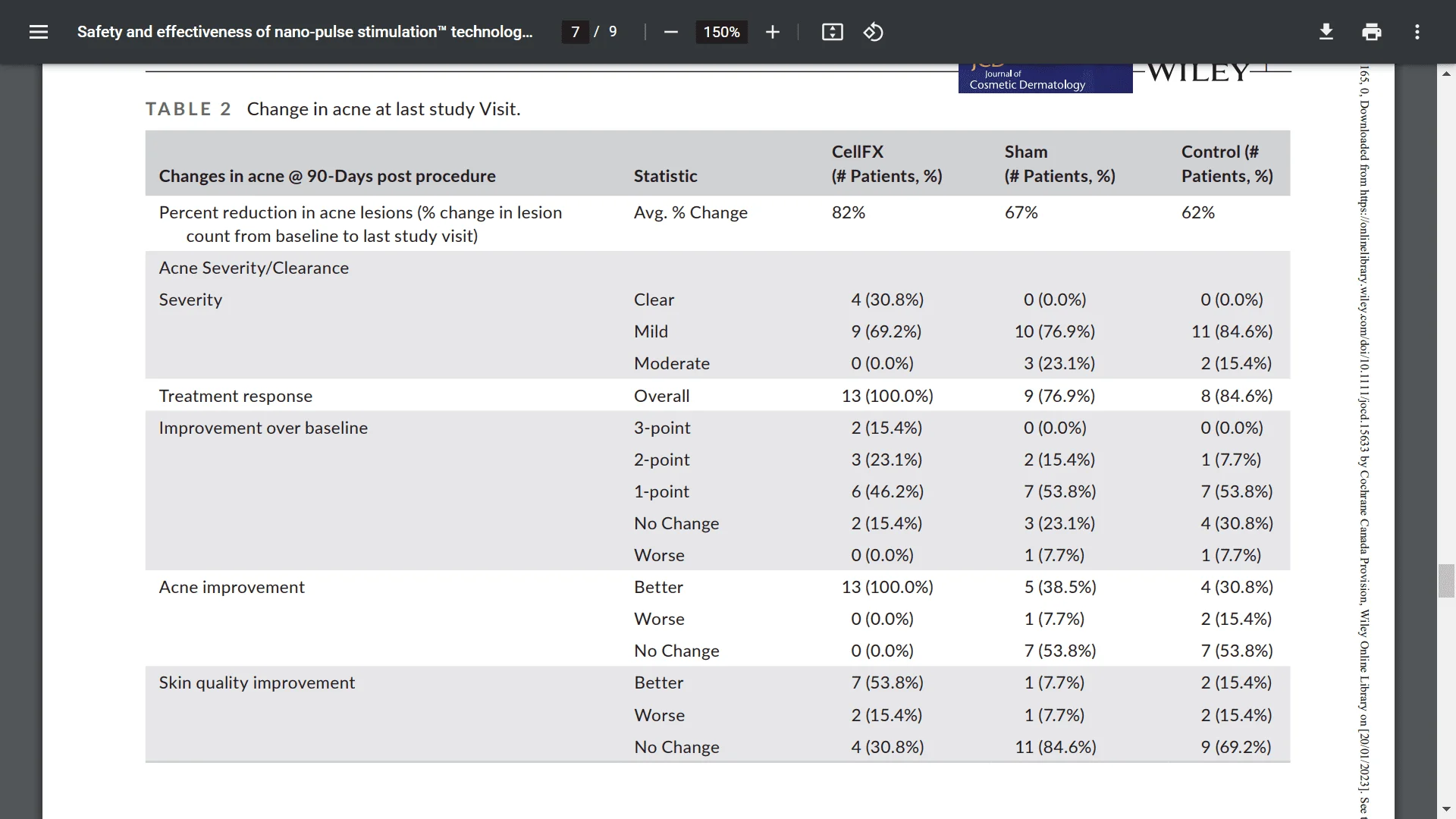Click the 'TABLE 2' caption label
Image resolution: width=1456 pixels, height=819 pixels.
[x=188, y=109]
